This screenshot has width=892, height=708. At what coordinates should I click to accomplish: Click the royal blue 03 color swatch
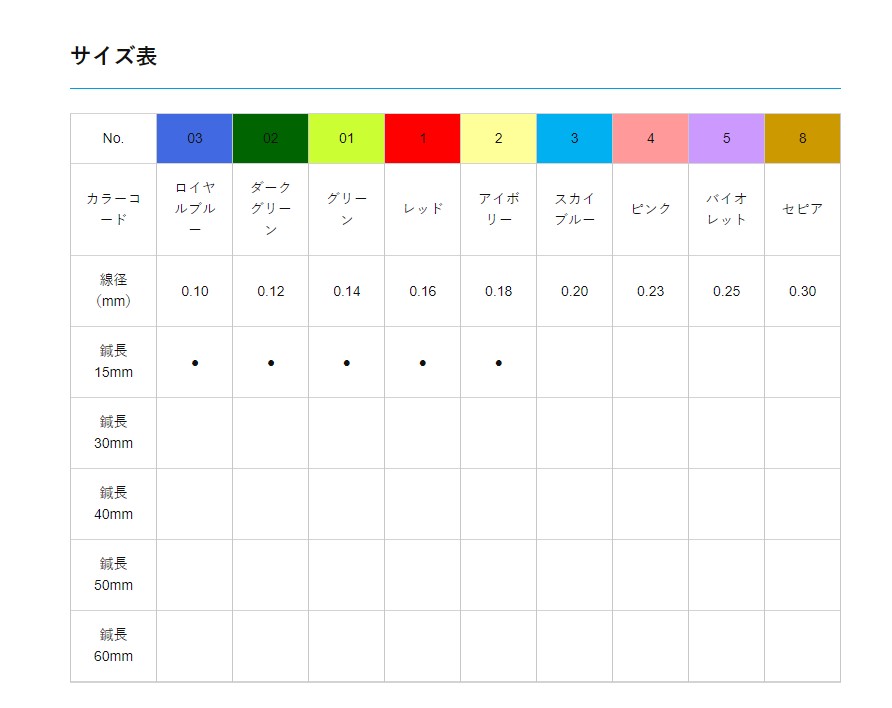[194, 138]
